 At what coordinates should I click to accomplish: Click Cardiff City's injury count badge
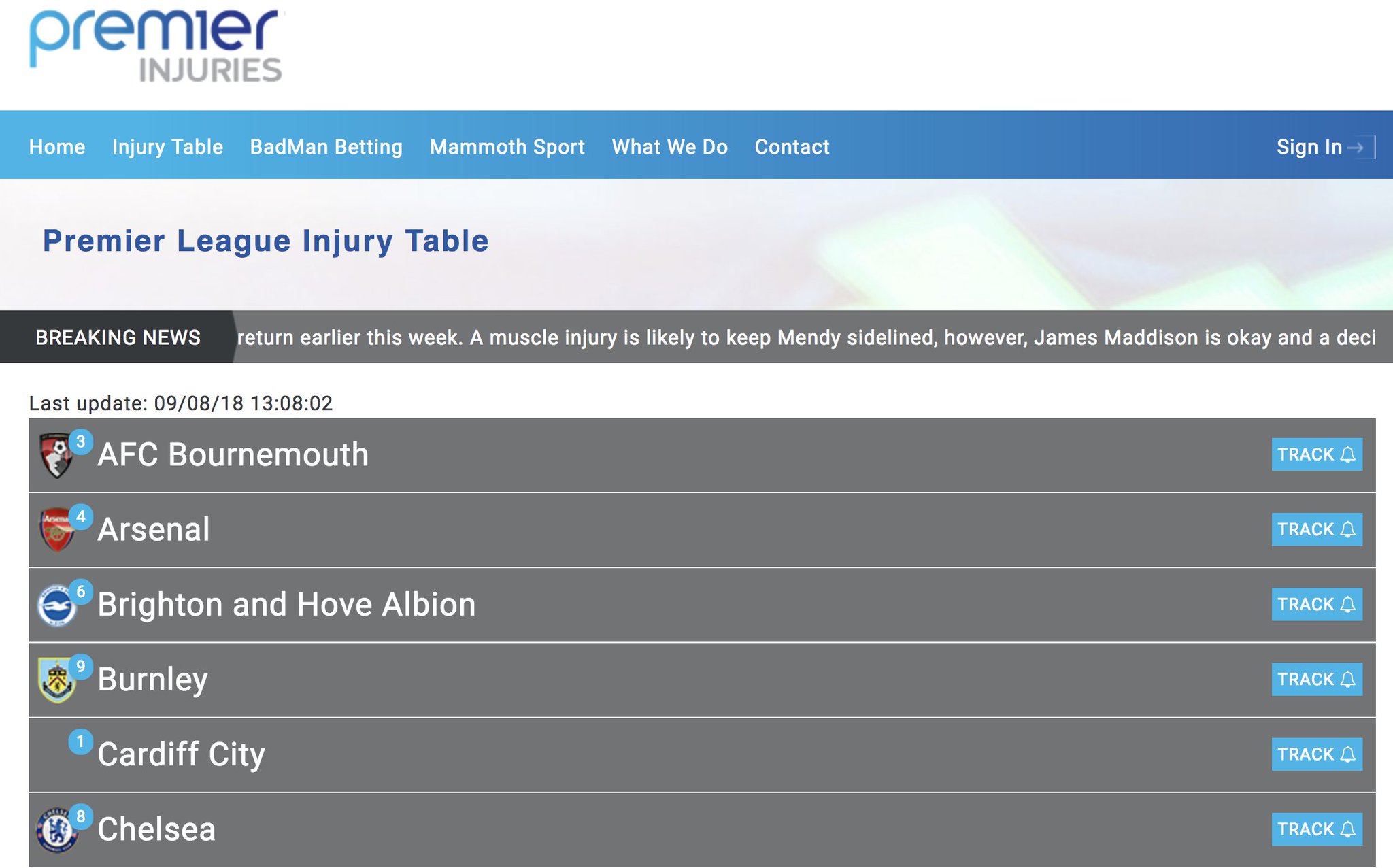[x=80, y=741]
